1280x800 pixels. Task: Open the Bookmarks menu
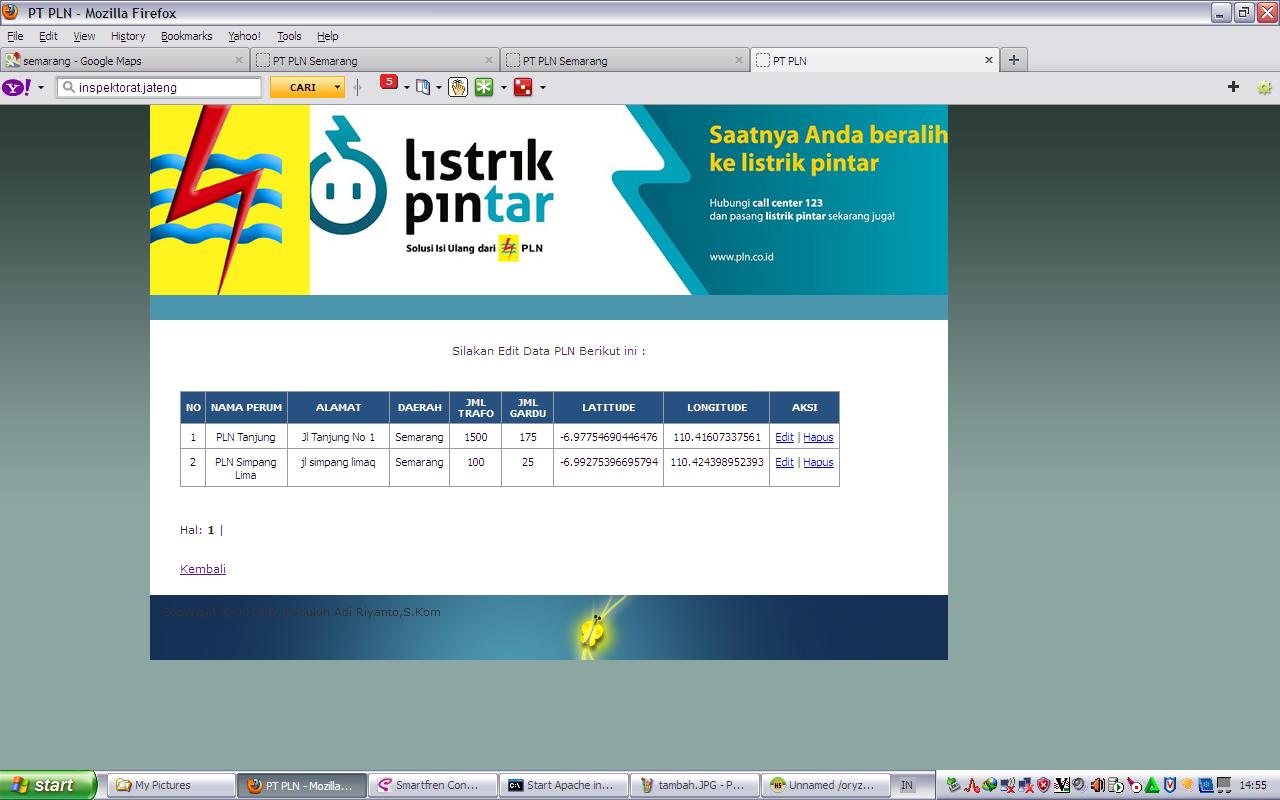pos(186,36)
